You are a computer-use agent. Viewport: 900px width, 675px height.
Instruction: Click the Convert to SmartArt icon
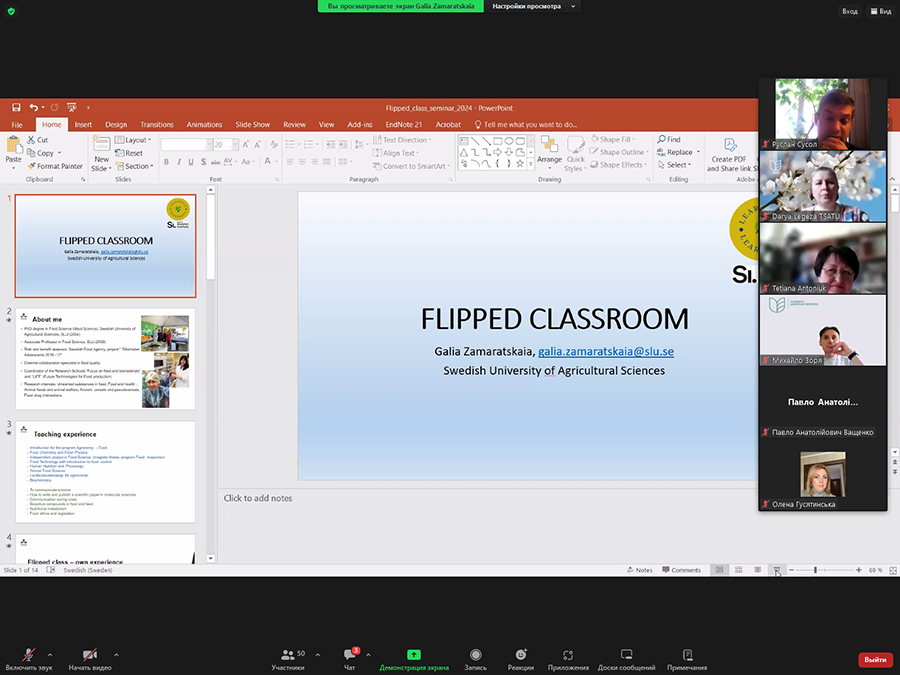[x=377, y=166]
